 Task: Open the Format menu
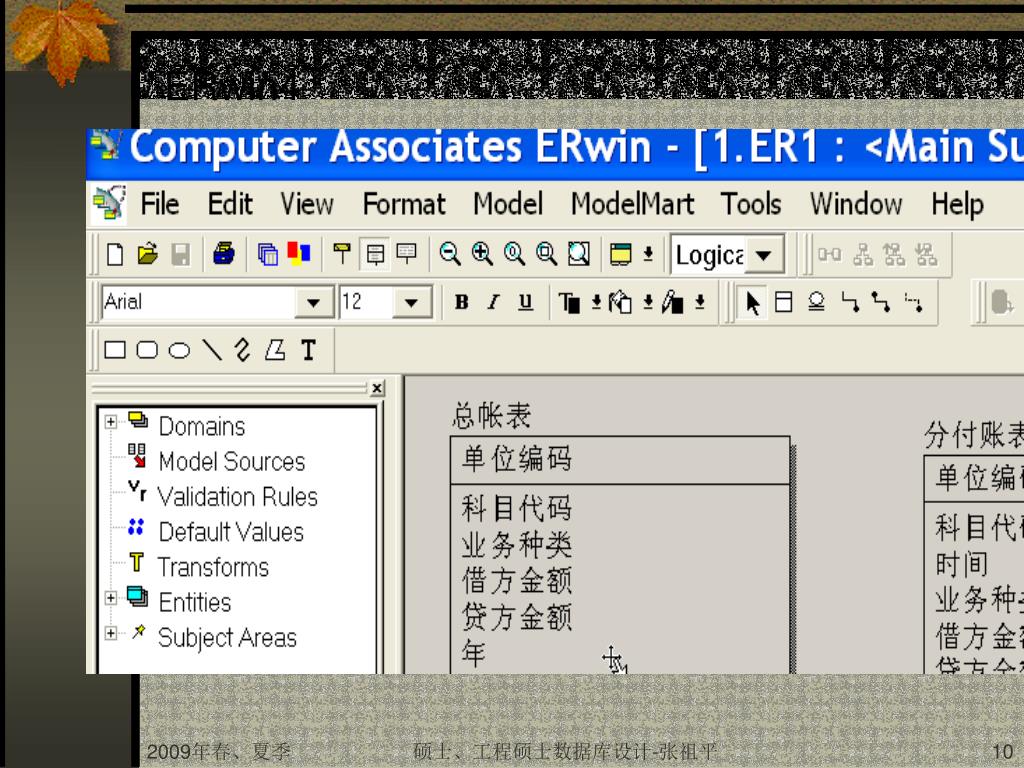click(404, 204)
